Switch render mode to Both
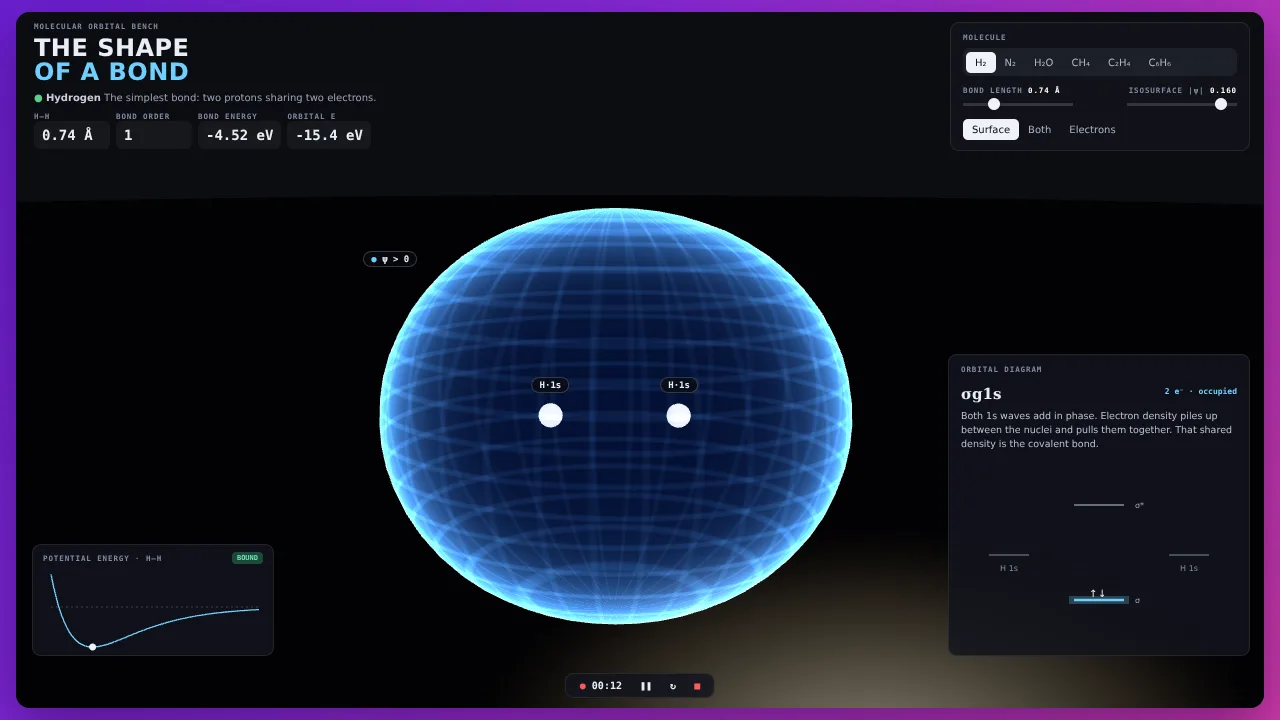Image resolution: width=1280 pixels, height=720 pixels. [x=1040, y=130]
